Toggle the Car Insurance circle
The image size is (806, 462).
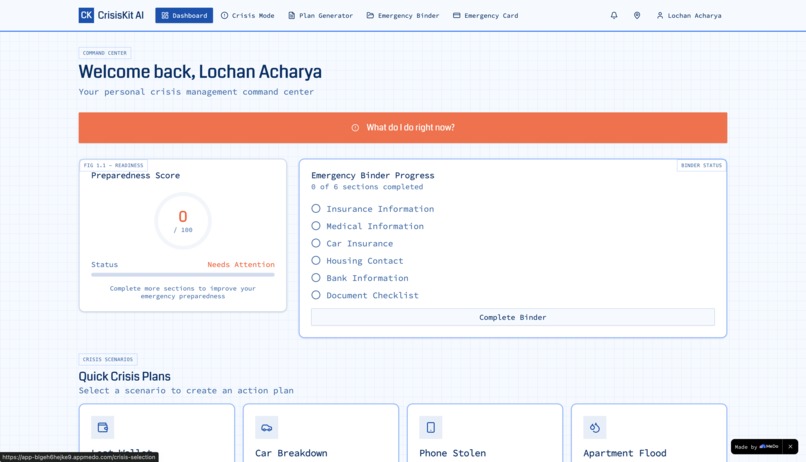[x=316, y=243]
